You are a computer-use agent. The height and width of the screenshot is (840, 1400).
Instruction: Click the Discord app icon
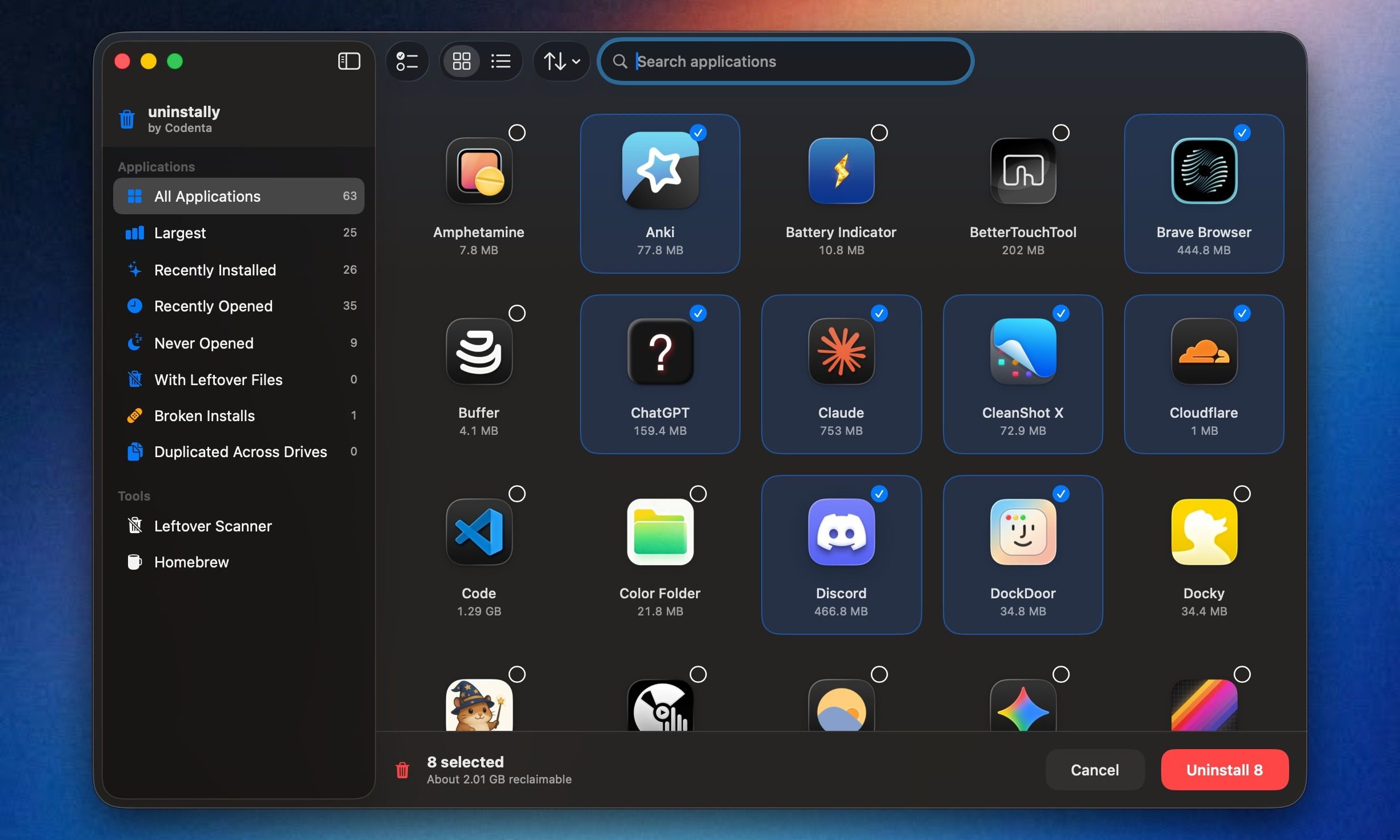click(x=841, y=532)
